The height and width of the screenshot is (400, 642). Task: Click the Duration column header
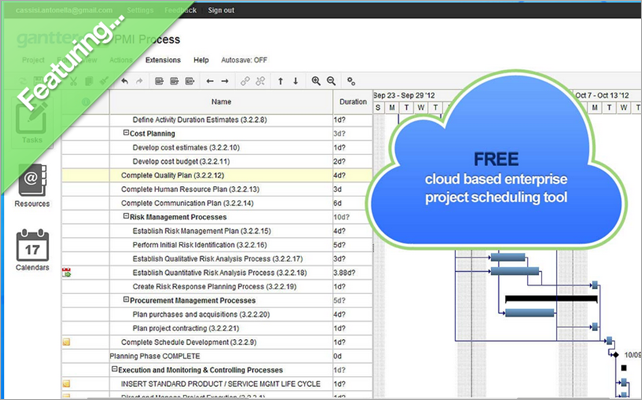[x=353, y=102]
